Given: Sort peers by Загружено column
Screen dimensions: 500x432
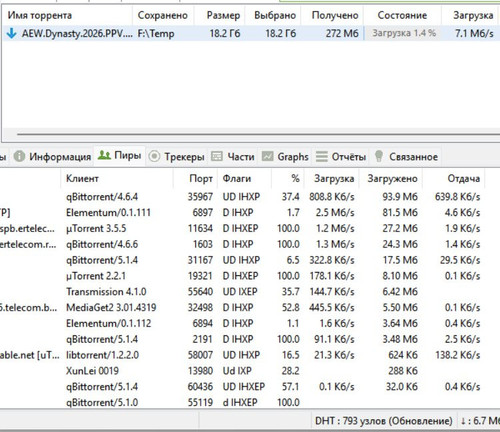Looking at the screenshot, I should coord(392,179).
